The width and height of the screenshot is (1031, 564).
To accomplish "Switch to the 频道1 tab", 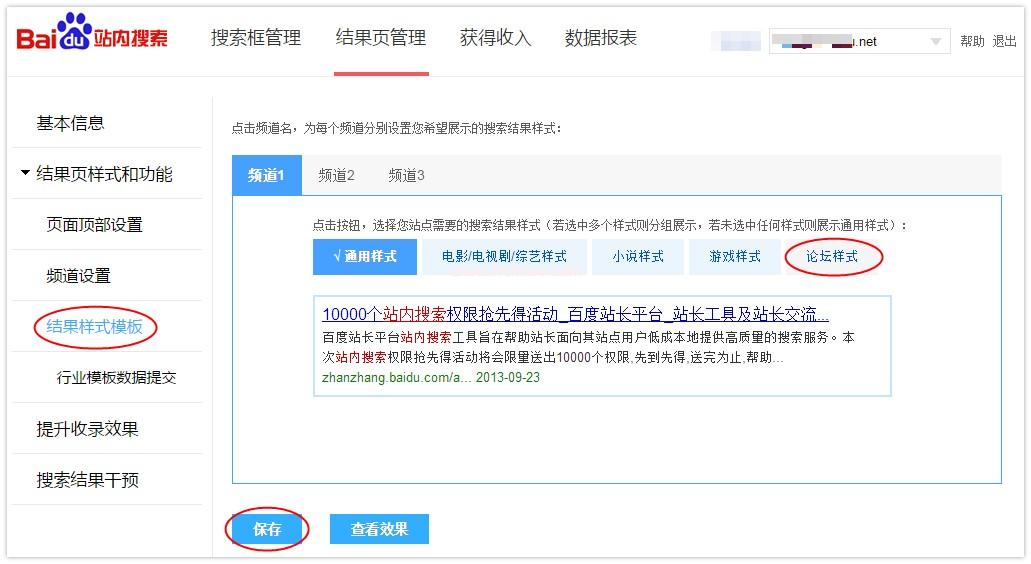I will (x=267, y=176).
